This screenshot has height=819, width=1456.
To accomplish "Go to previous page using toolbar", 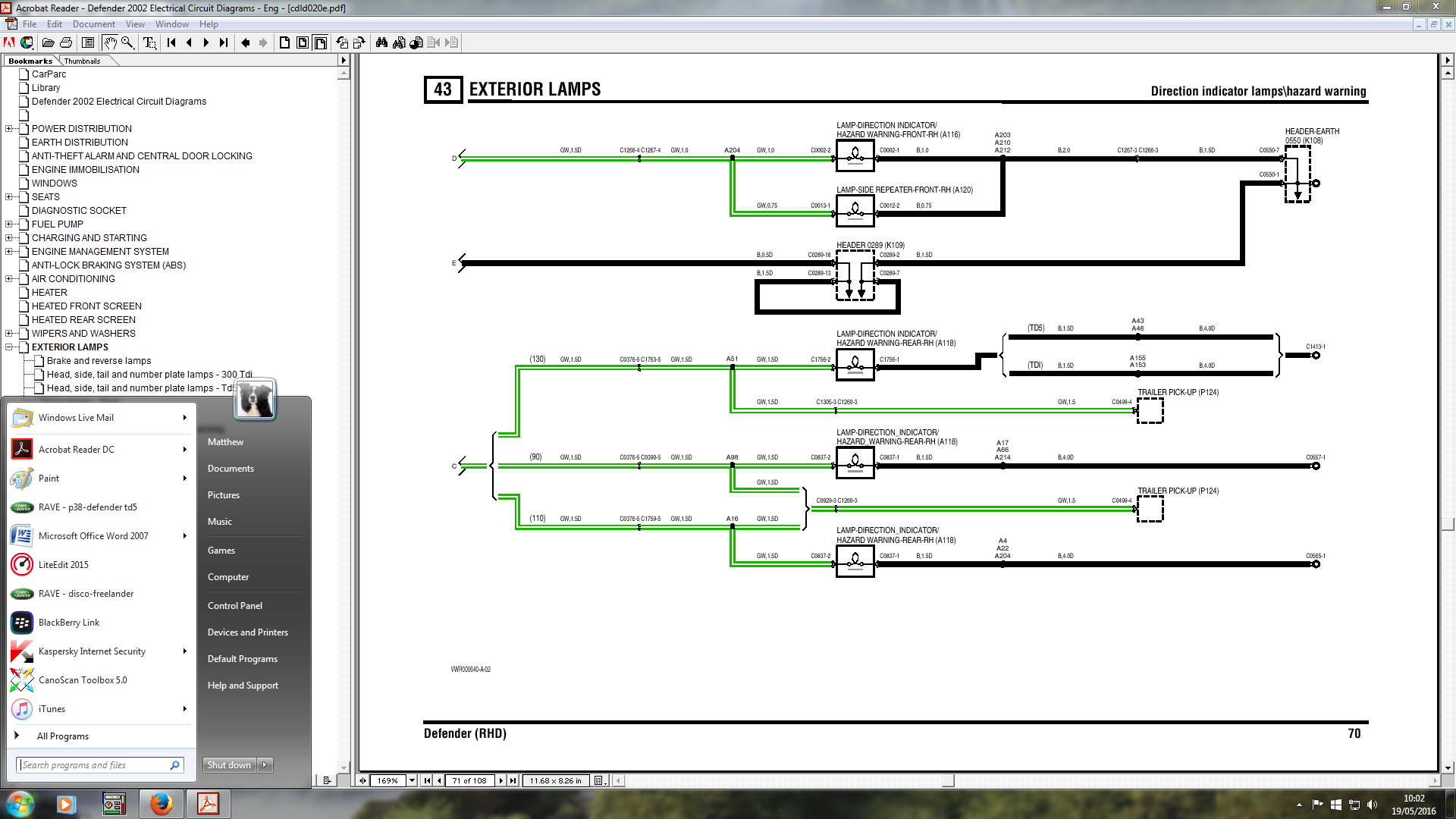I will tap(189, 42).
